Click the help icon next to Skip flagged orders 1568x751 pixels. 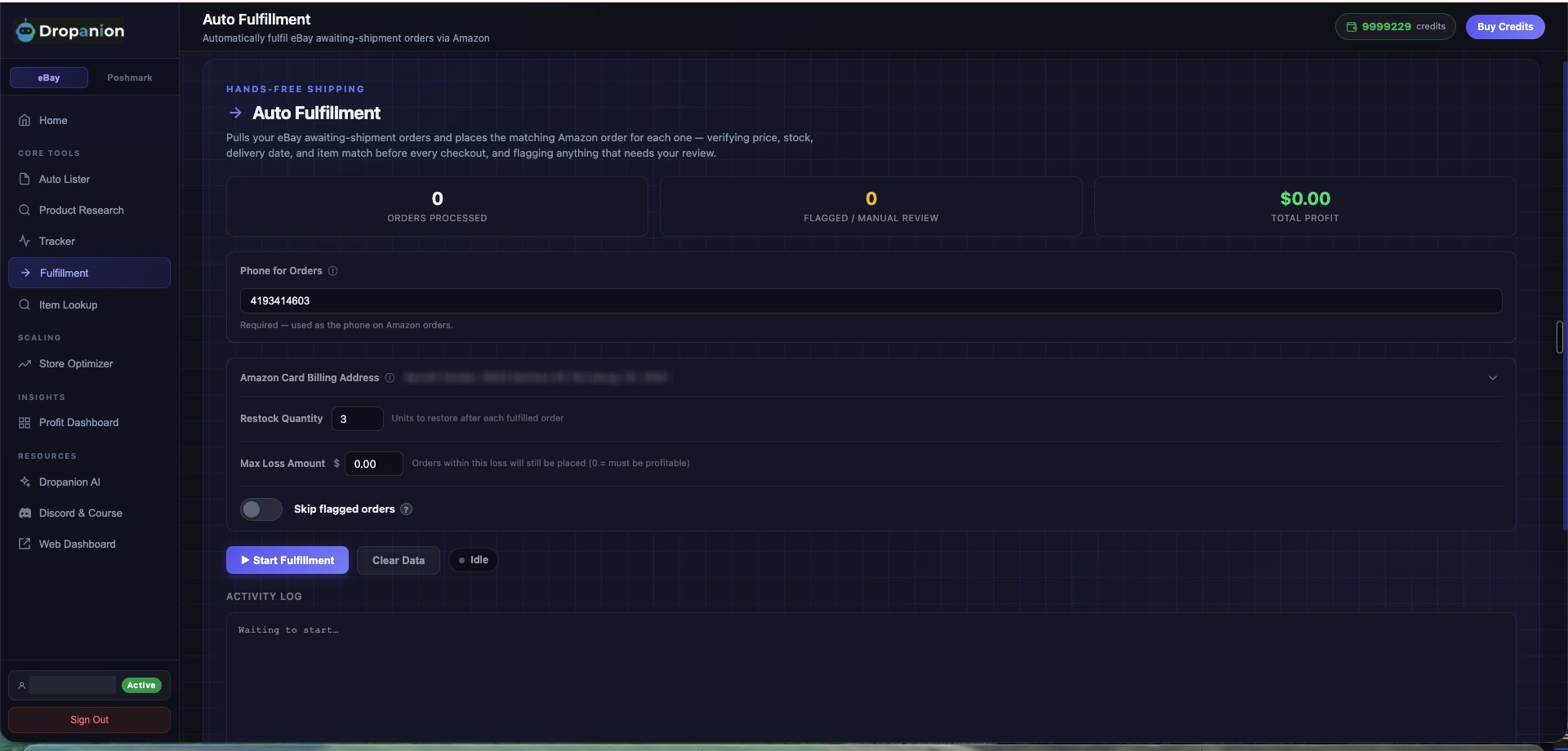pos(406,509)
